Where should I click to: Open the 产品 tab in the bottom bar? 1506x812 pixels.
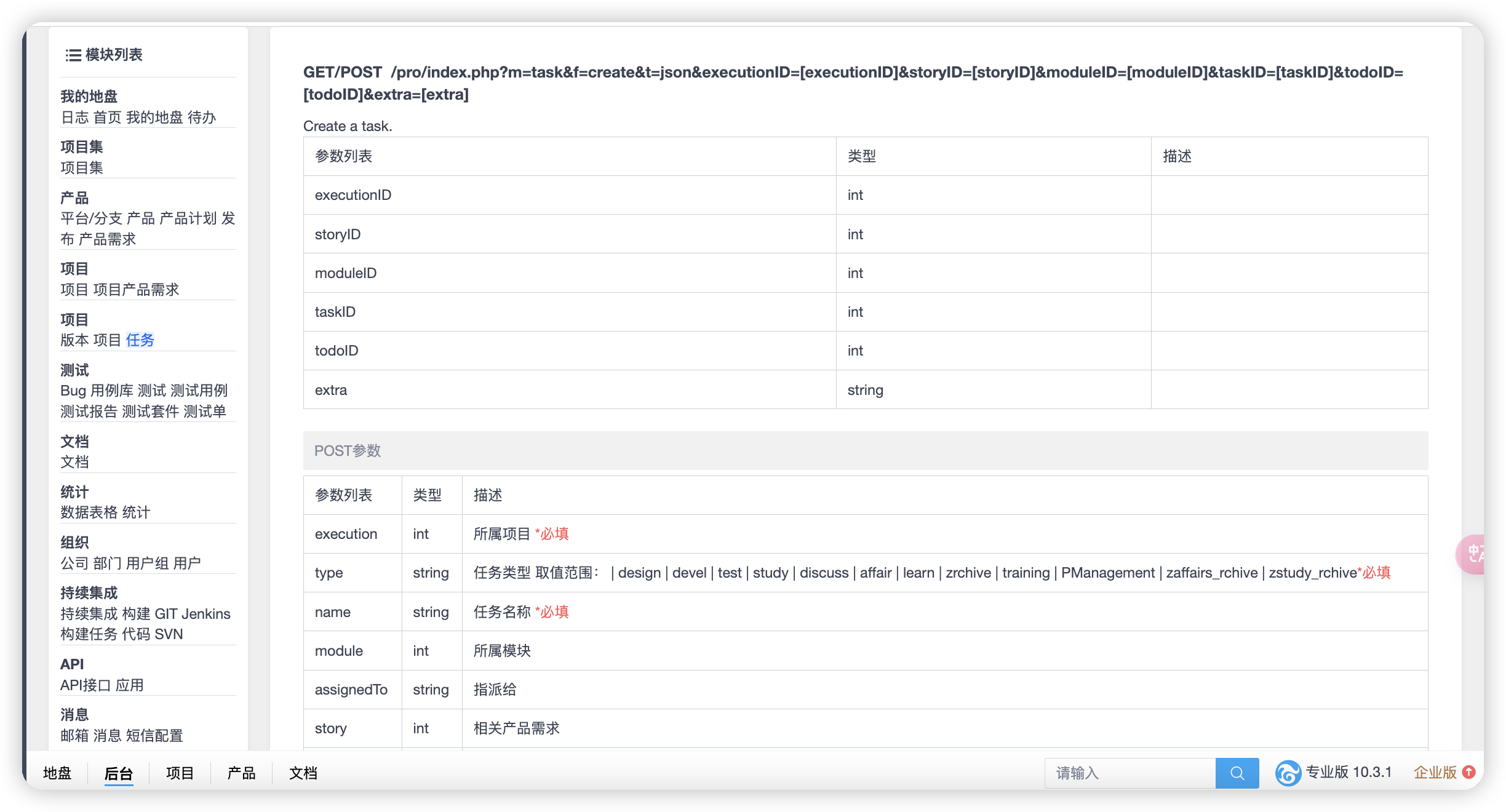click(241, 773)
